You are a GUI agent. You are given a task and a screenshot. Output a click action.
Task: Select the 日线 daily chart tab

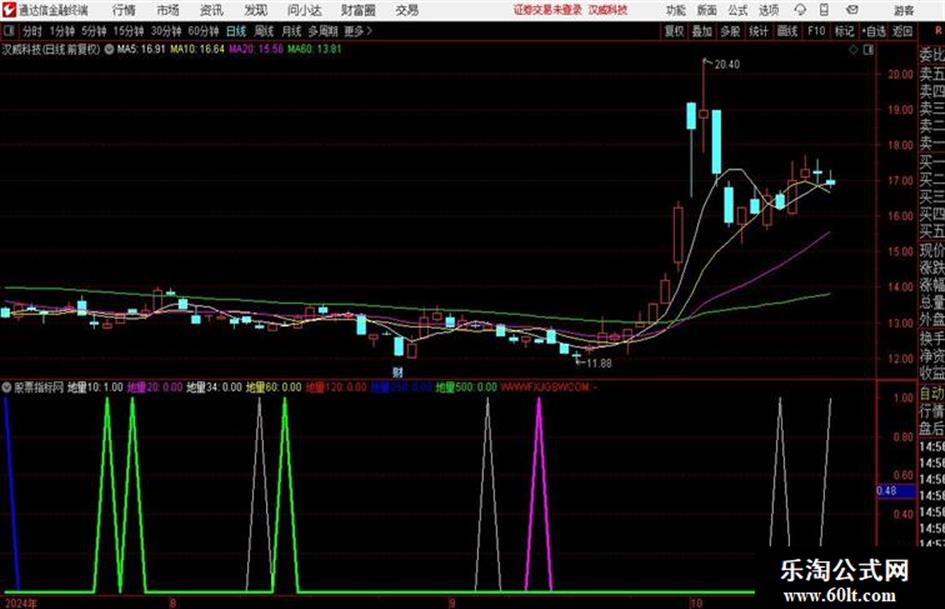[x=236, y=31]
